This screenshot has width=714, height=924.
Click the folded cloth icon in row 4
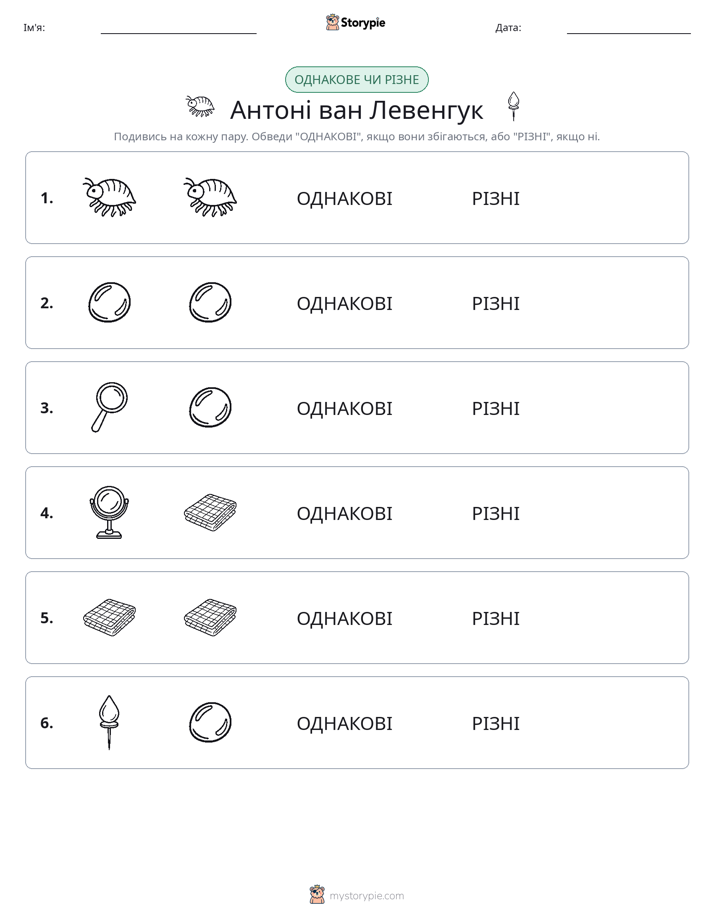tap(210, 513)
